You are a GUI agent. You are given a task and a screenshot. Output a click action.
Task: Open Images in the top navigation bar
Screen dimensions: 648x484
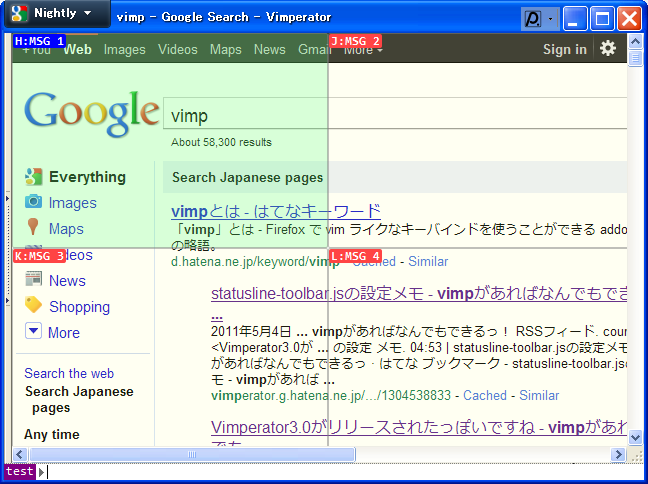[x=124, y=50]
